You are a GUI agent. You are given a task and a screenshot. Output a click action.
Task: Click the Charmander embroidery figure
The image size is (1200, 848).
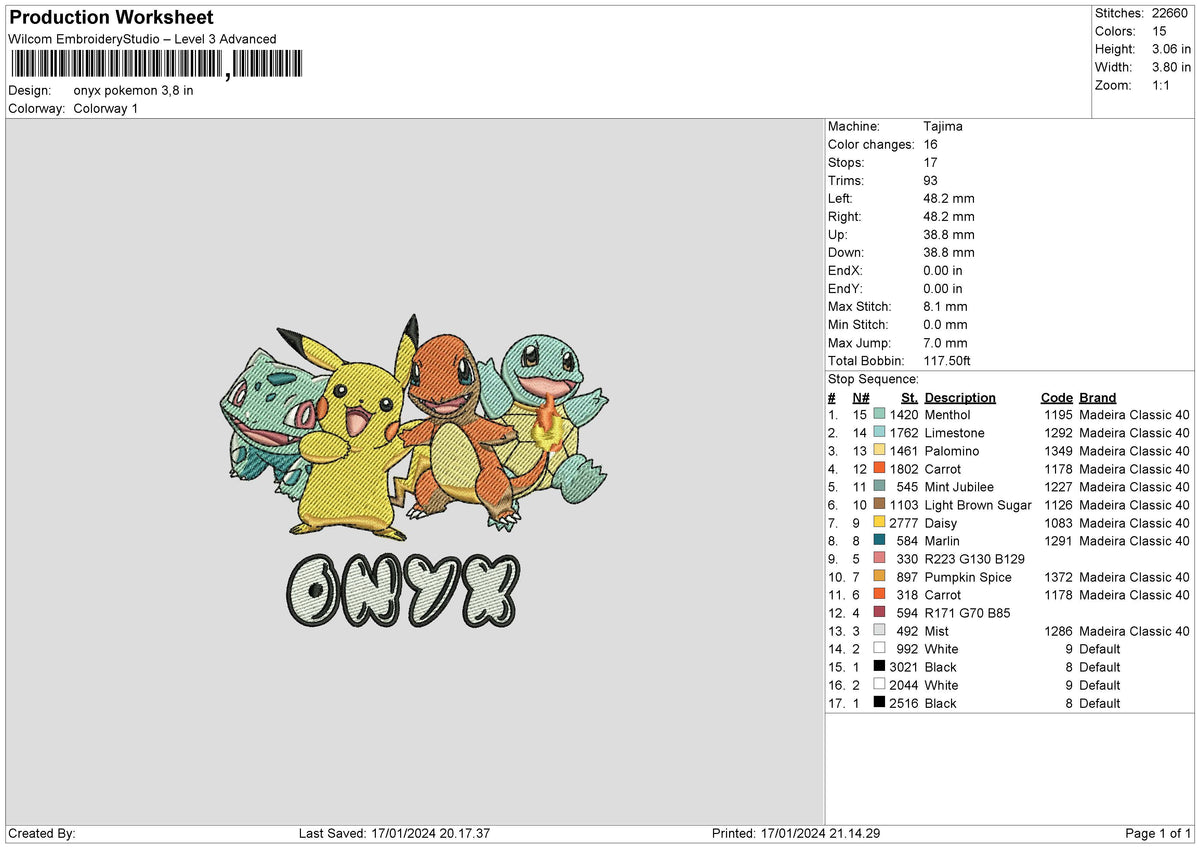pos(460,430)
